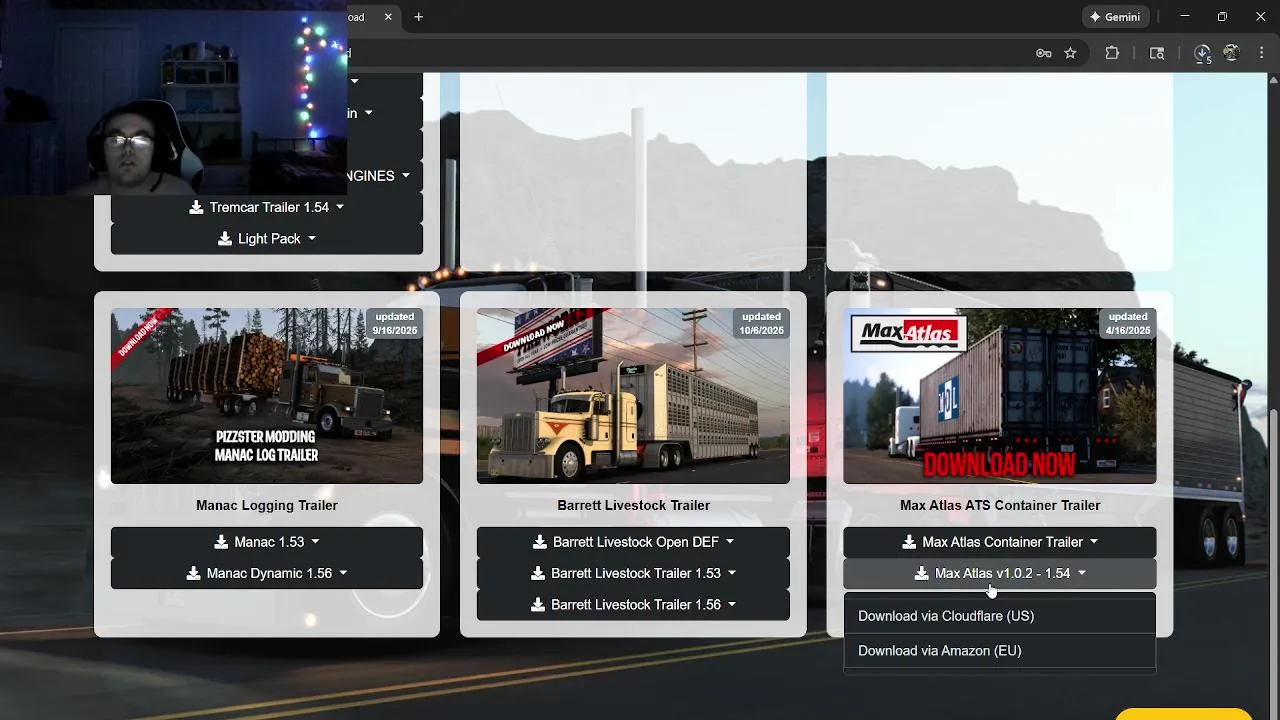This screenshot has height=720, width=1280.
Task: Open the Gemini assistant button
Action: point(1114,17)
